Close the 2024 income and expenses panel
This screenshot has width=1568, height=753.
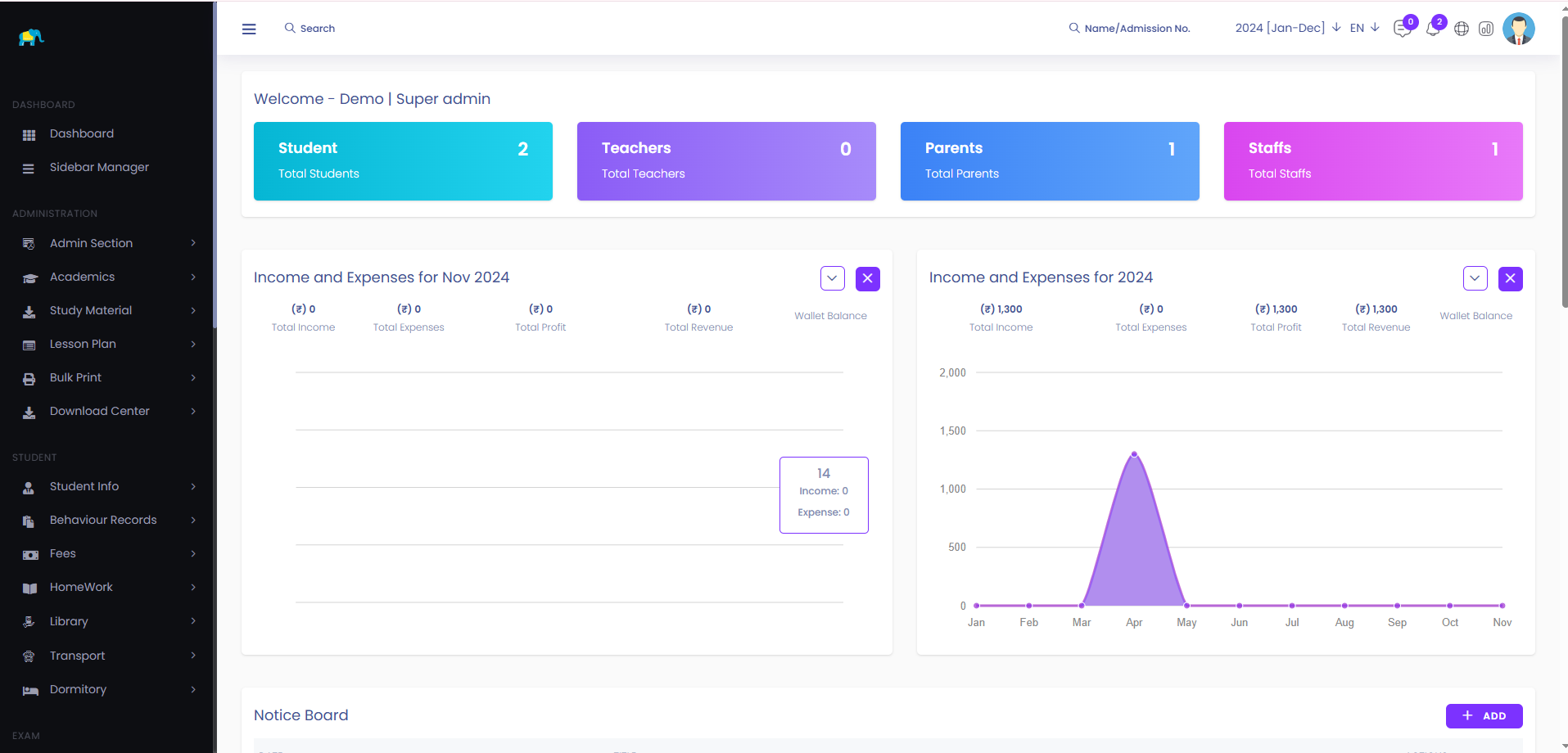coord(1510,279)
